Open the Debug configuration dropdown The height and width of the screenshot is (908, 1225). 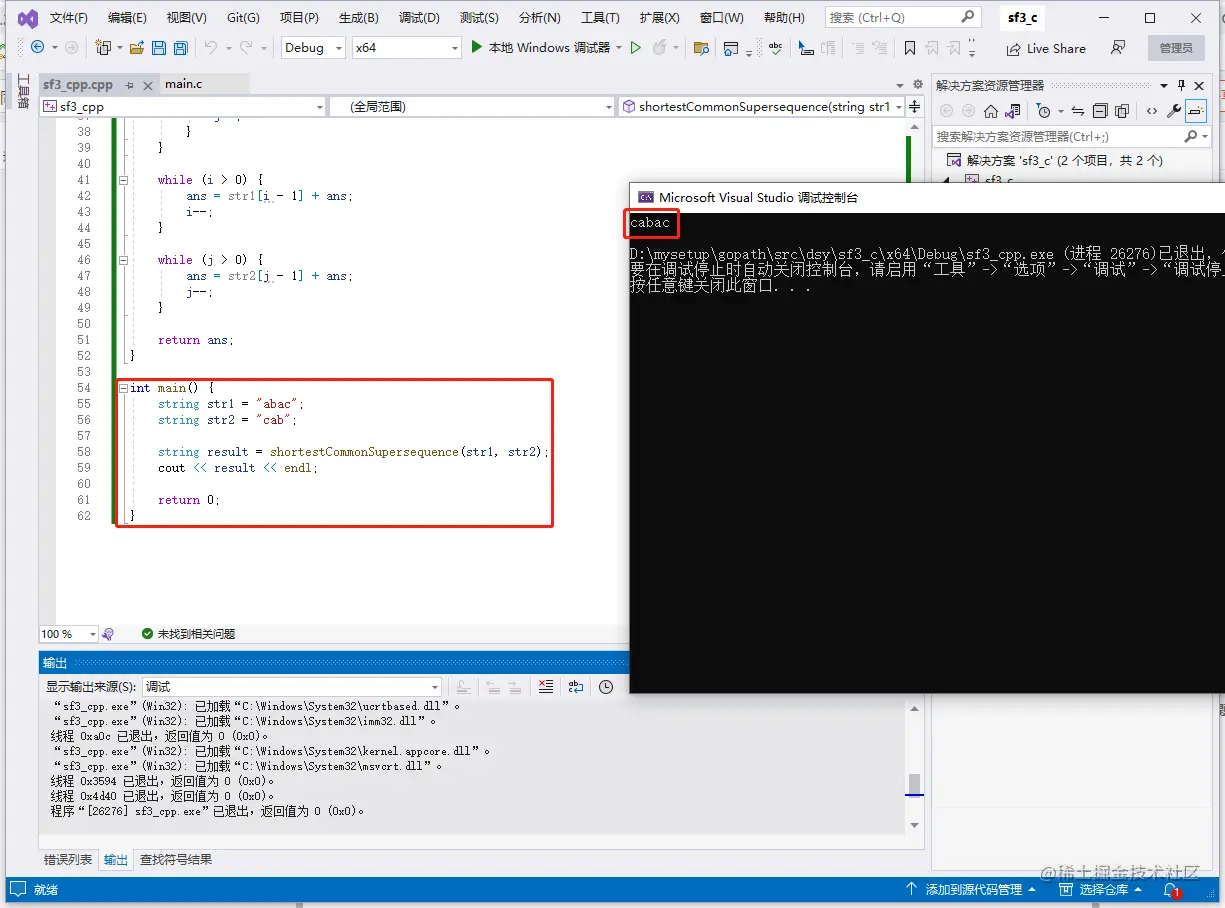tap(313, 48)
